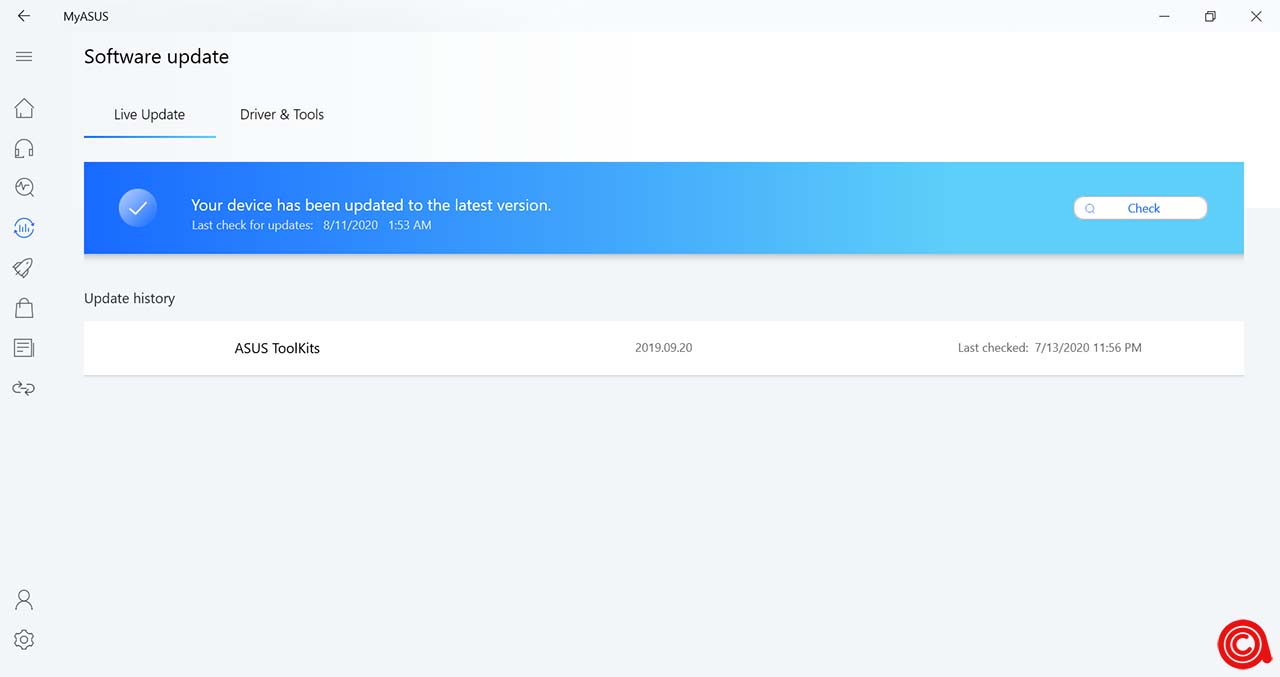The height and width of the screenshot is (677, 1280).
Task: Open the System Diagnosis icon
Action: point(24,187)
